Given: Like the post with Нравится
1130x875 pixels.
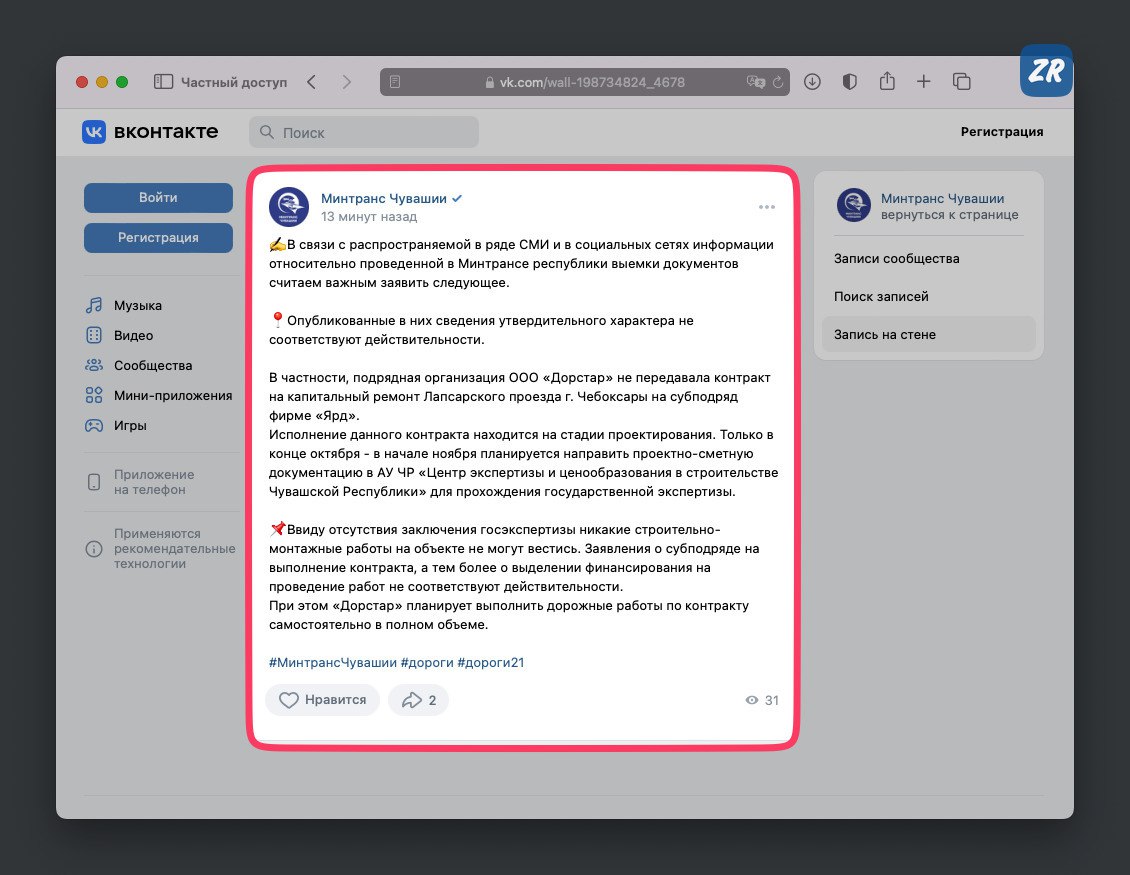Looking at the screenshot, I should [322, 700].
